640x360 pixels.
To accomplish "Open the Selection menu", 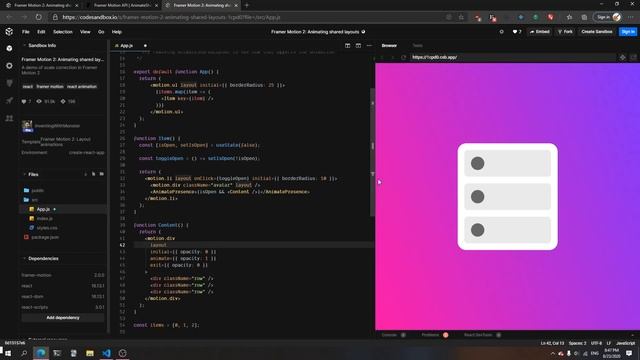I will (62, 32).
